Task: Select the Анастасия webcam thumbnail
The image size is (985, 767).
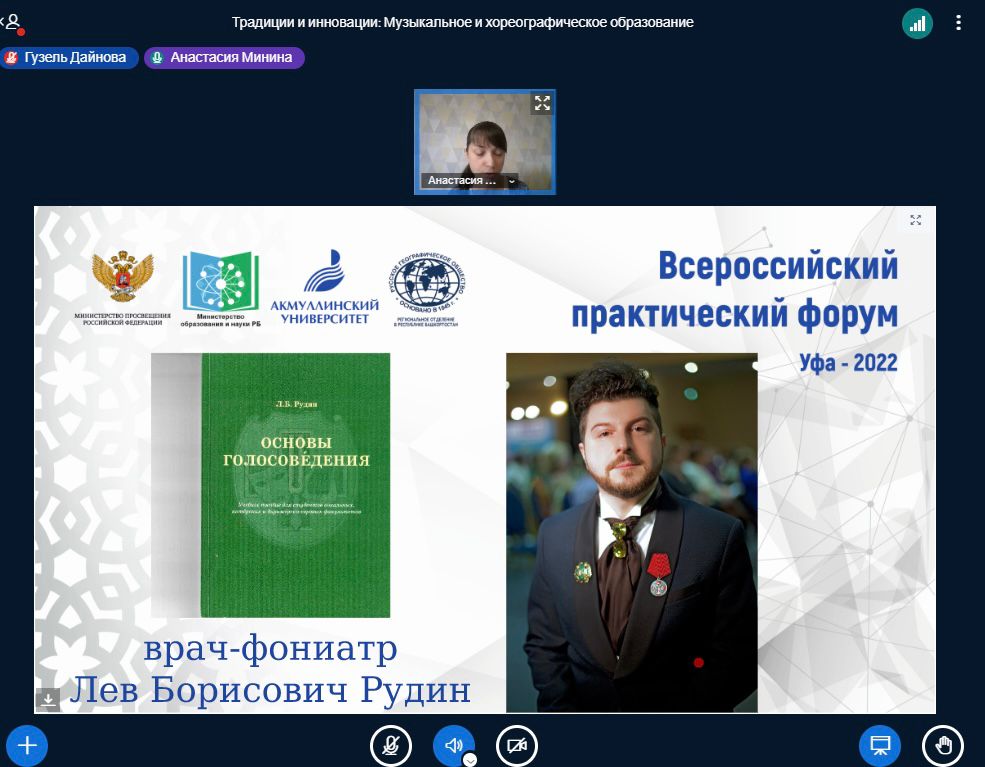Action: pos(485,140)
